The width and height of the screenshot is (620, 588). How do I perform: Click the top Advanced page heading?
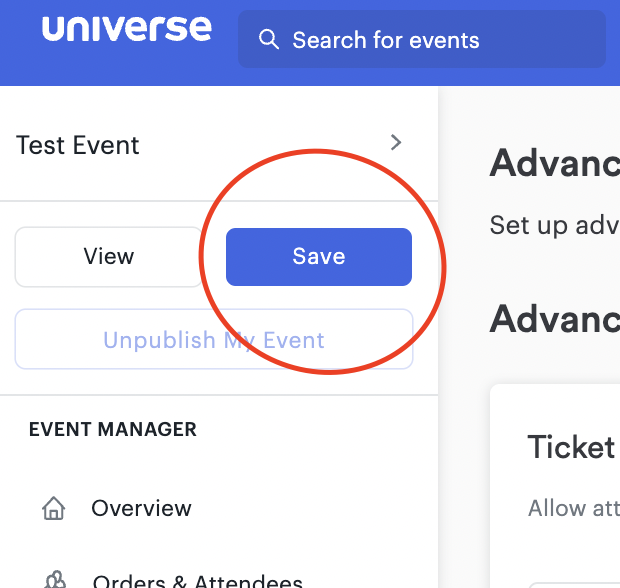[555, 163]
